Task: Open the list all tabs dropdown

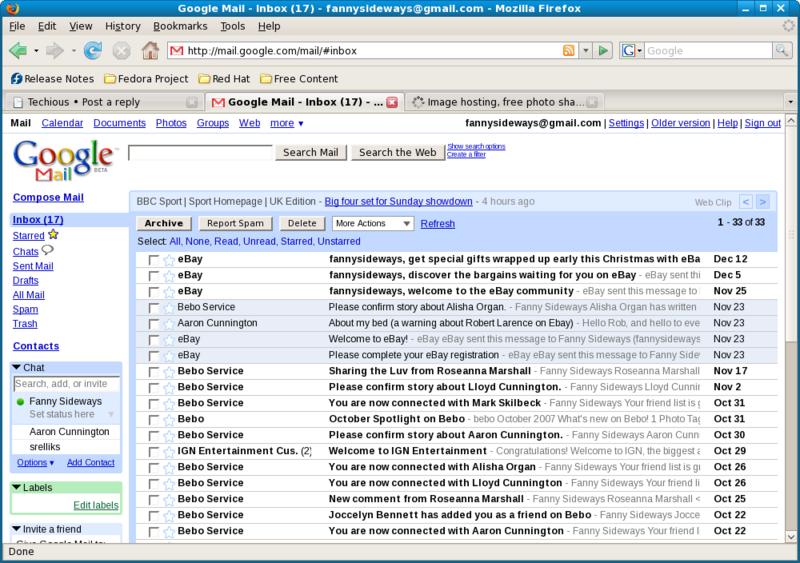Action: click(x=791, y=102)
